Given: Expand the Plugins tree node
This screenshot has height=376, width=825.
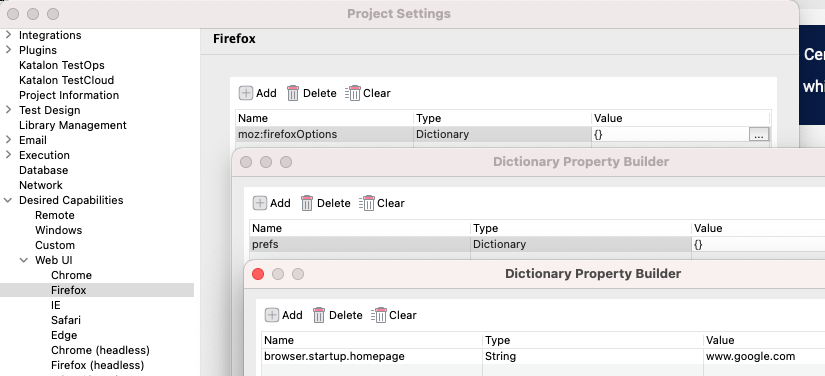Looking at the screenshot, I should (x=8, y=50).
